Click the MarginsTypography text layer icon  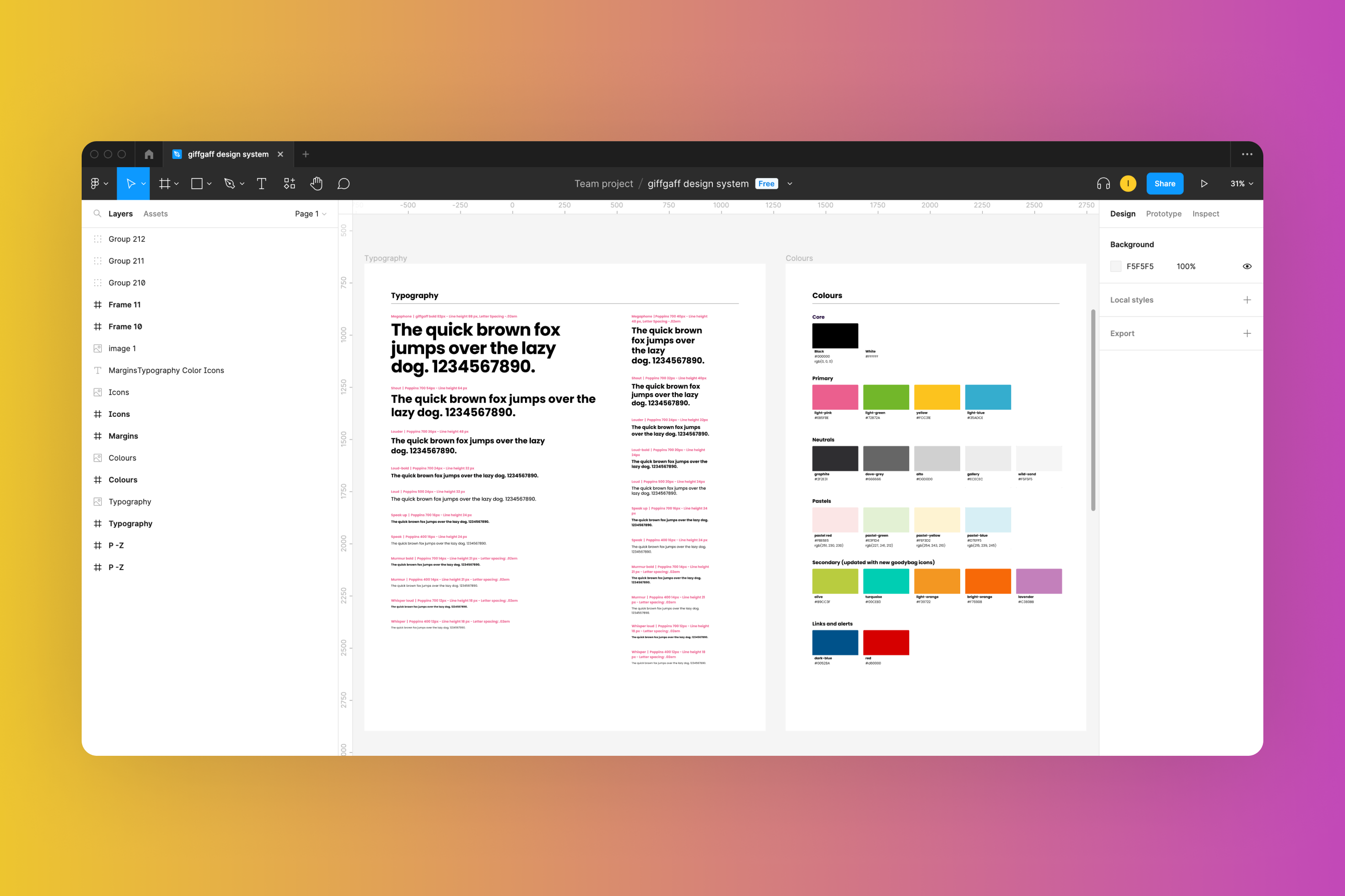point(98,370)
